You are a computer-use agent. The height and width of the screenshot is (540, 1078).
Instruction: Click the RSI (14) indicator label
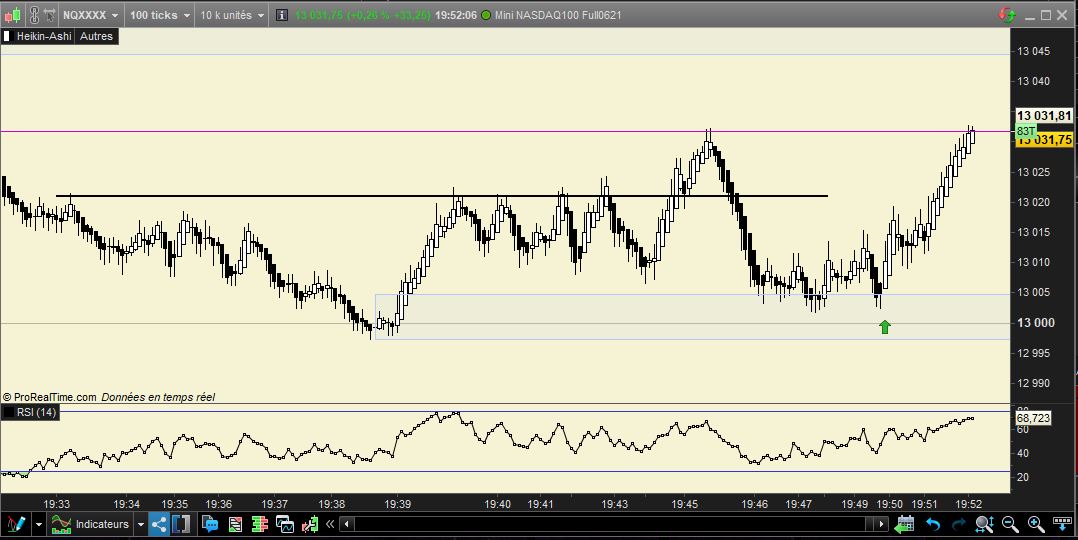pyautogui.click(x=36, y=412)
